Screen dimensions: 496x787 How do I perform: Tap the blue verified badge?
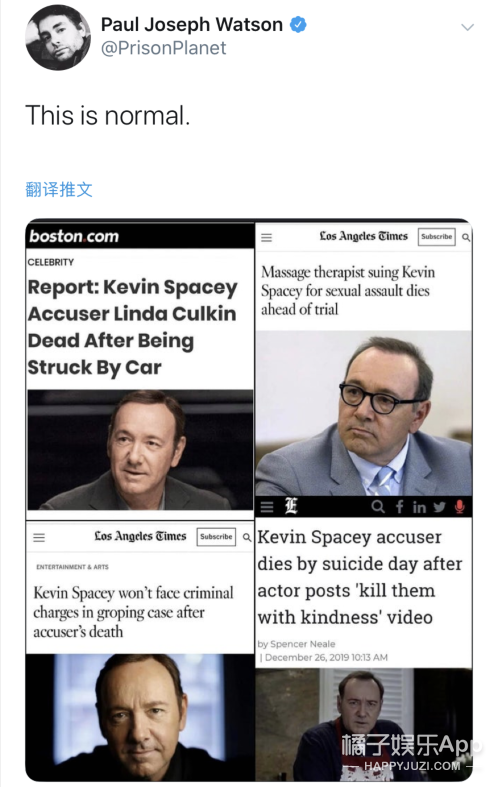299,24
